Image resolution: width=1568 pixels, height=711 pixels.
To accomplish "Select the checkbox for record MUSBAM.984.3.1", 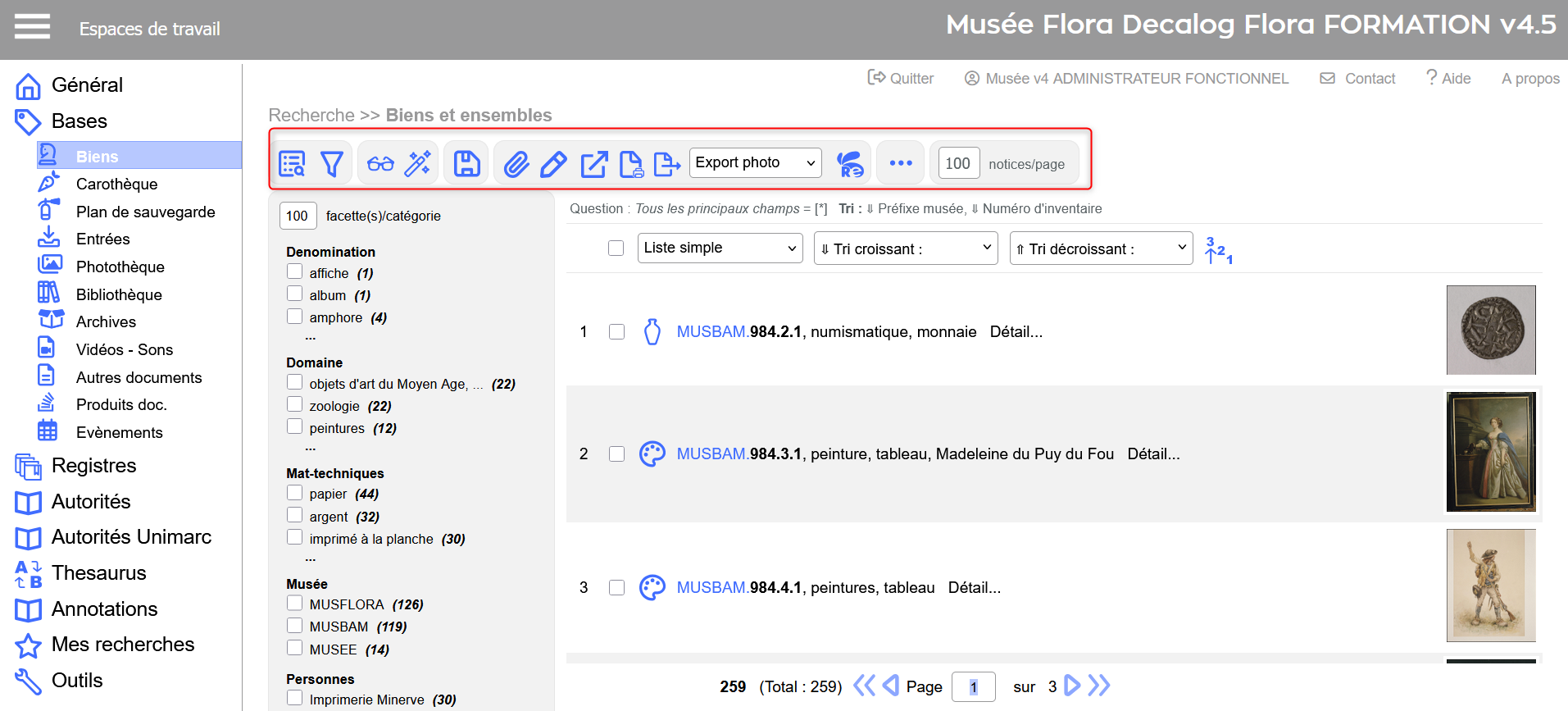I will 616,454.
